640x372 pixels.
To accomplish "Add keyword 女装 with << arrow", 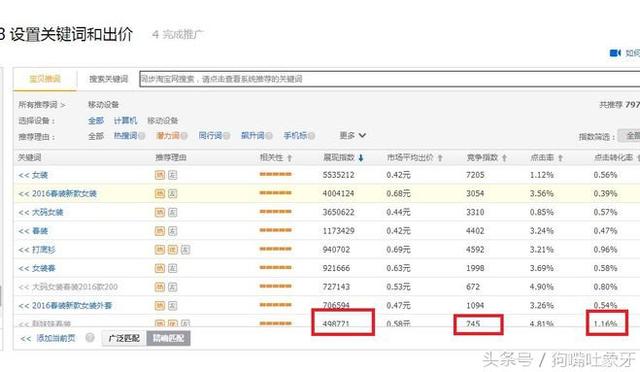I will (x=24, y=176).
